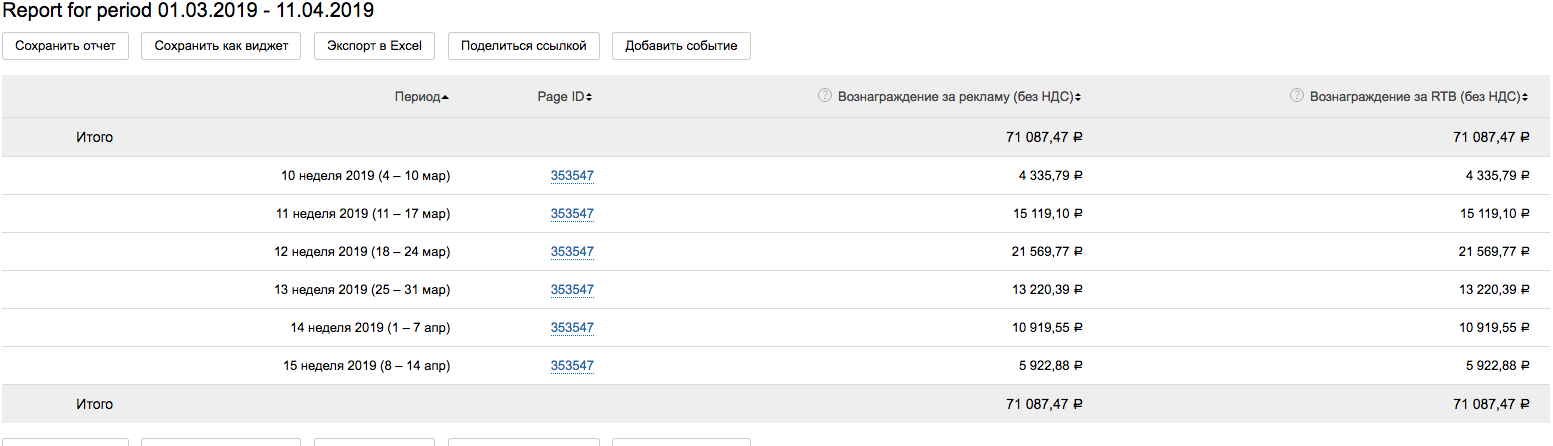Image resolution: width=1553 pixels, height=446 pixels.
Task: Sort by the "Период" column
Action: click(x=421, y=97)
